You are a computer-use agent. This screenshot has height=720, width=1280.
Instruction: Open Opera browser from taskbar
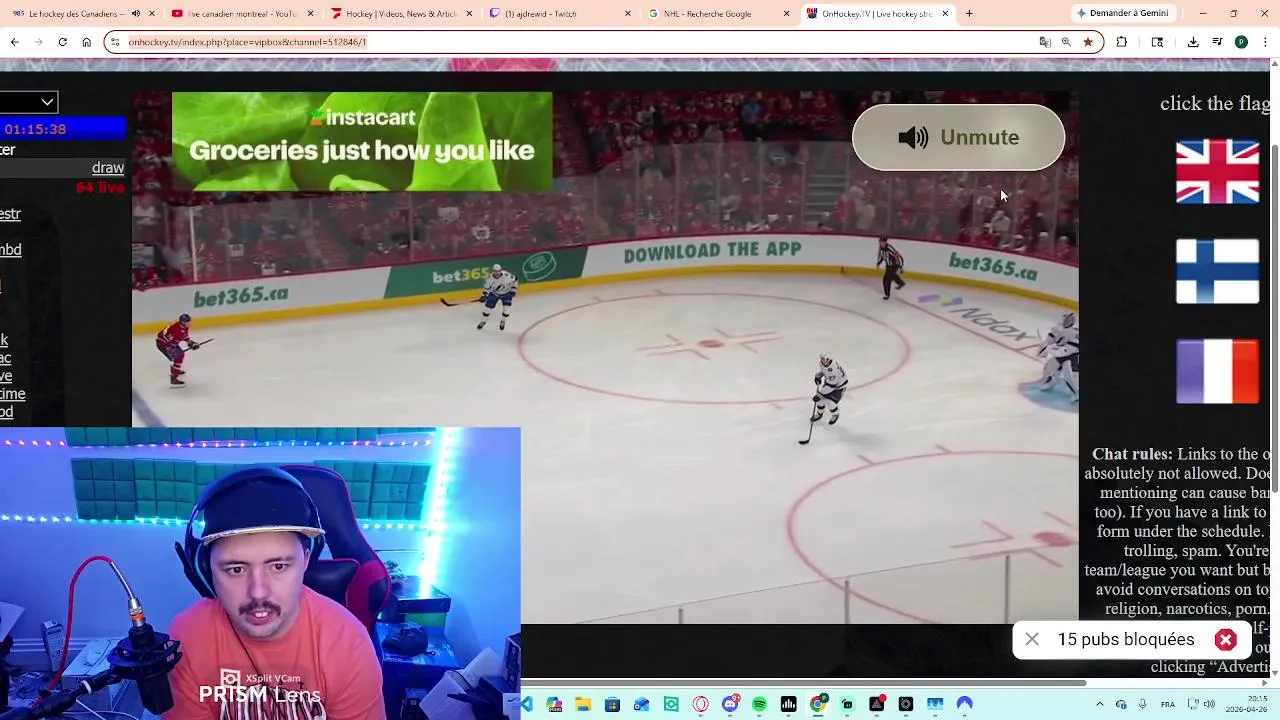coord(700,704)
